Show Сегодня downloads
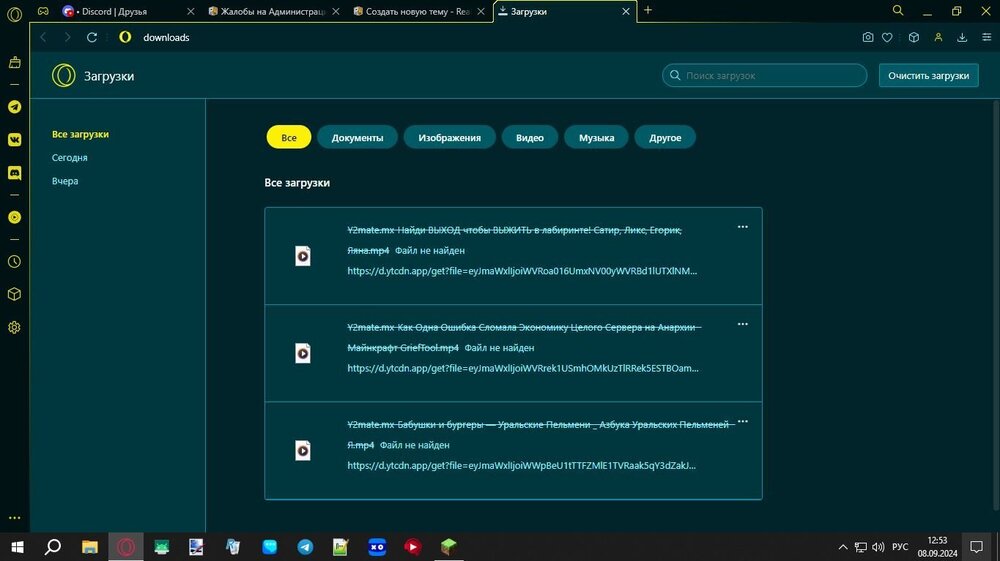 [x=70, y=157]
